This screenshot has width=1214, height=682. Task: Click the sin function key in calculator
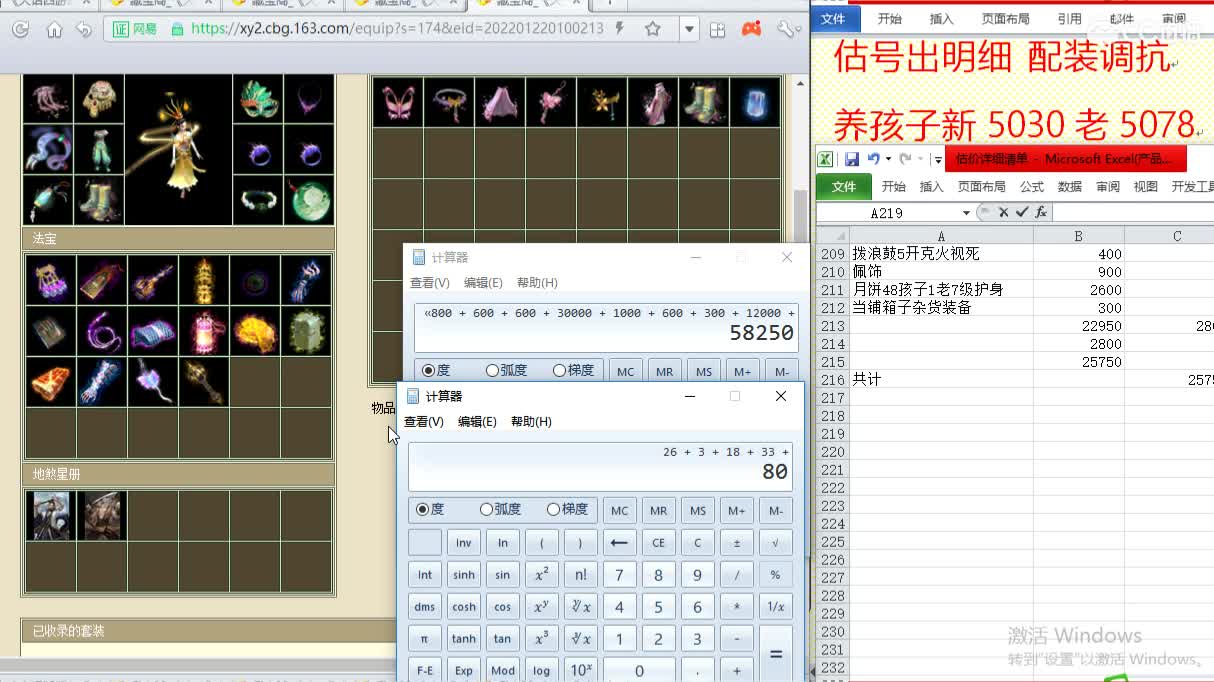[x=503, y=575]
